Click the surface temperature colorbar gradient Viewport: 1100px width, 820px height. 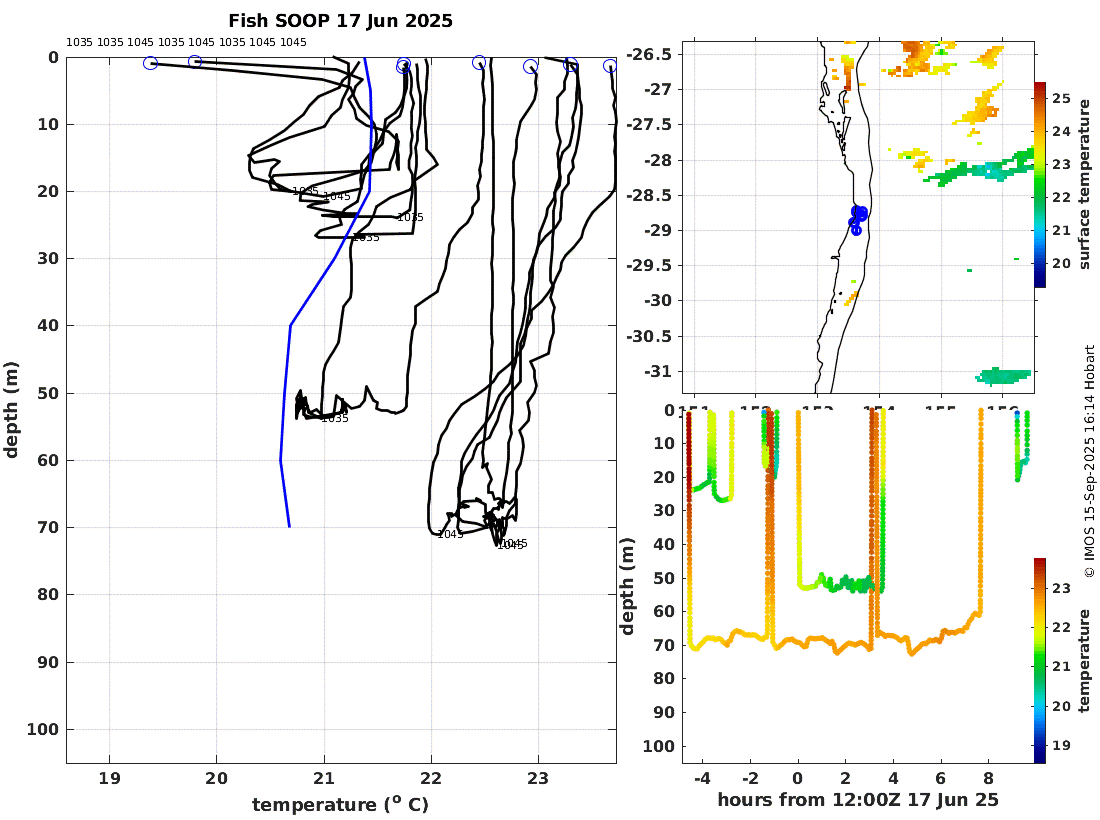click(1040, 184)
